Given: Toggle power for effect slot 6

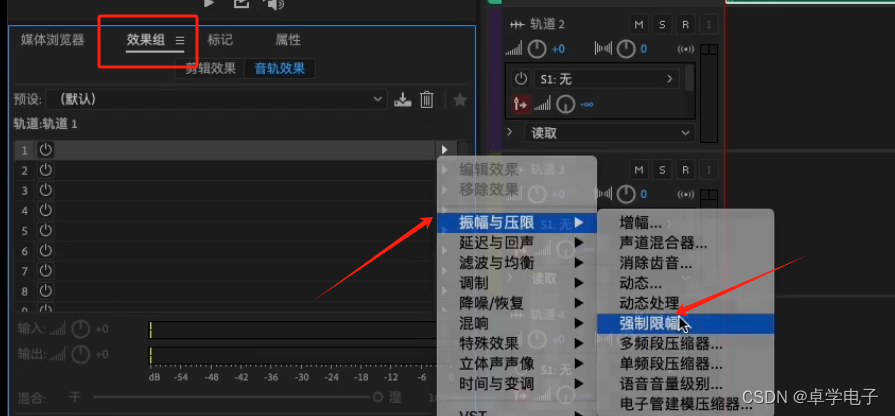Looking at the screenshot, I should (45, 251).
